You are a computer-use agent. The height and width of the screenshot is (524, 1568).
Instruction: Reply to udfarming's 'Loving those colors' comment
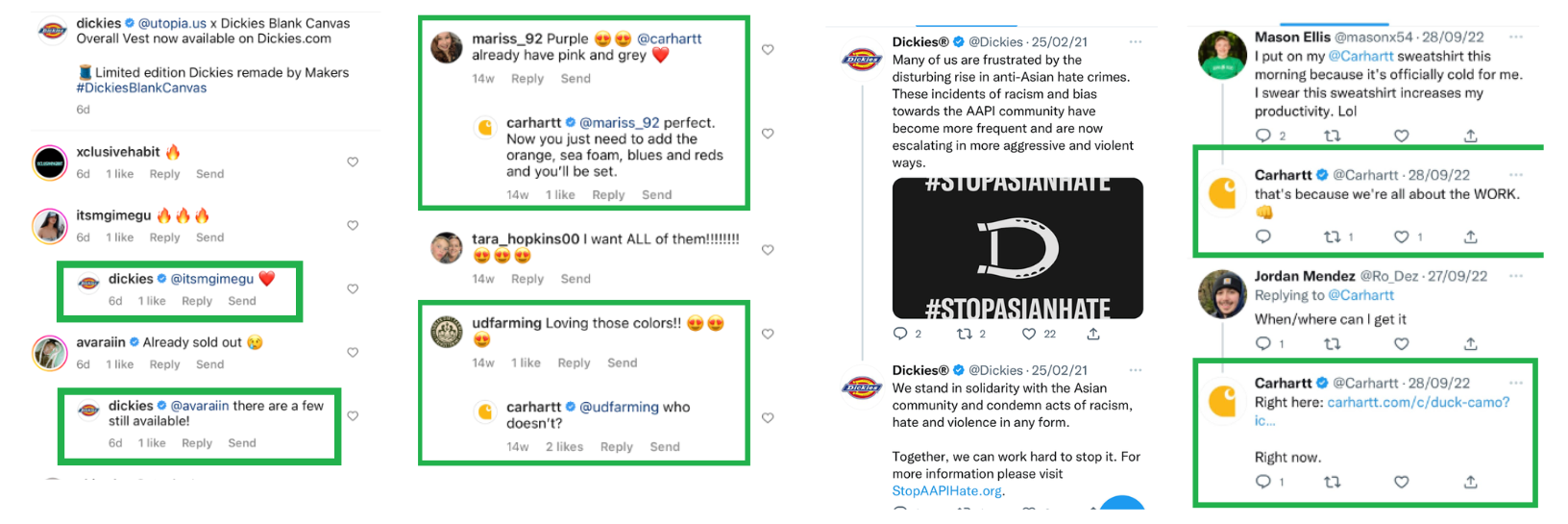[x=574, y=362]
